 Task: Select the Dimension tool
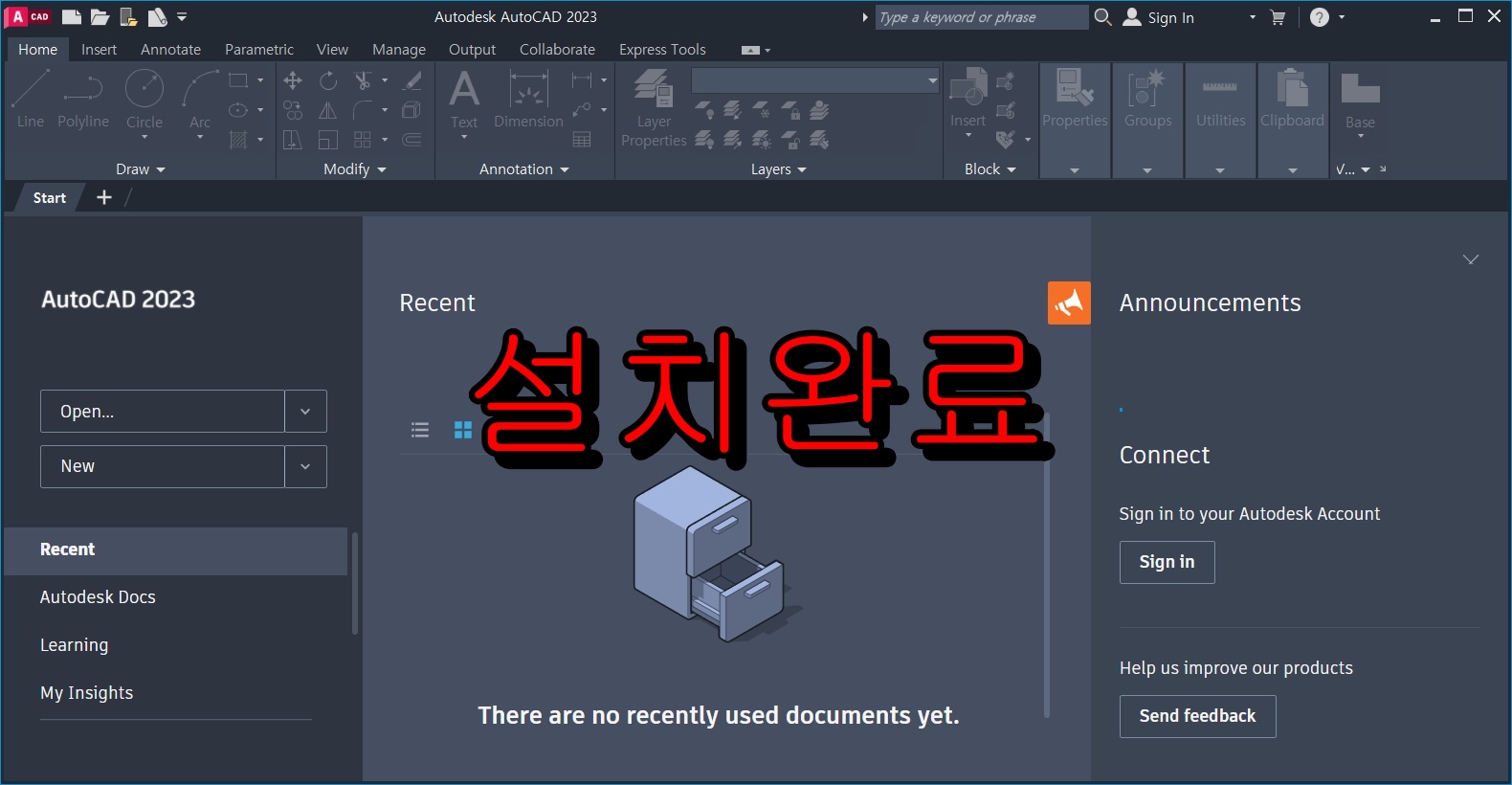click(528, 99)
